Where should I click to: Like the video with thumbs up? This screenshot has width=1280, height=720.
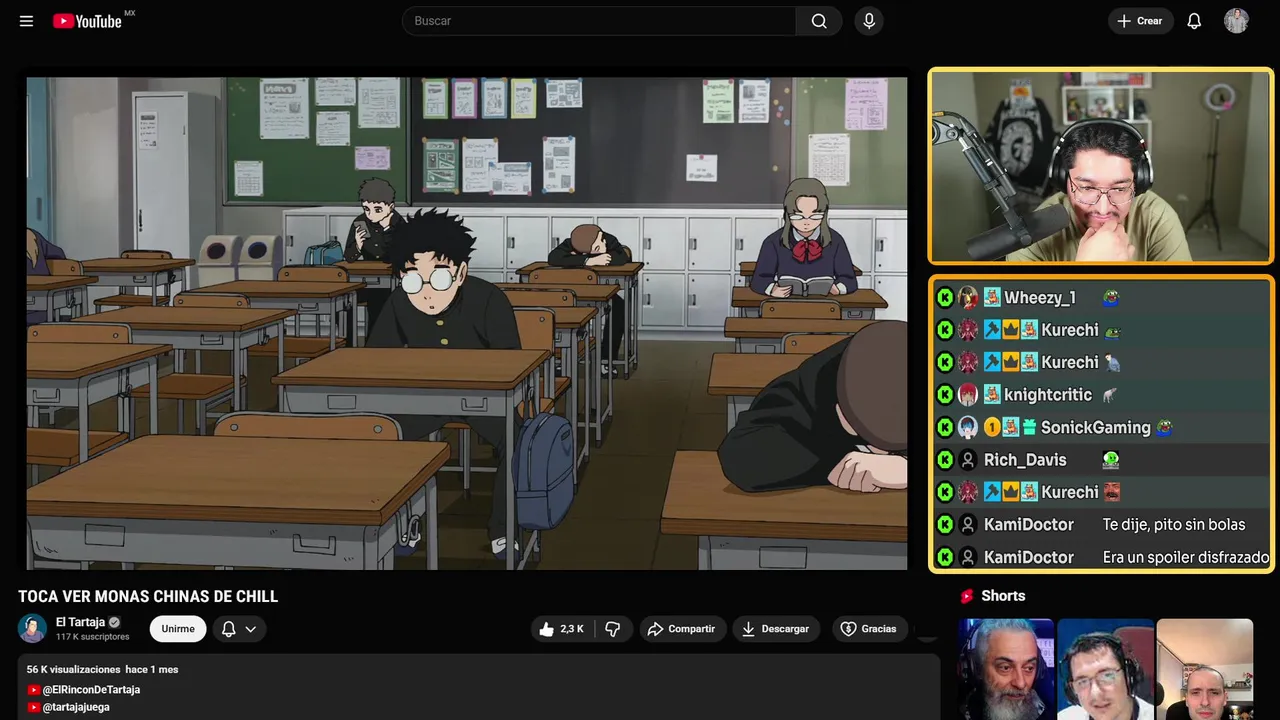[x=563, y=629]
